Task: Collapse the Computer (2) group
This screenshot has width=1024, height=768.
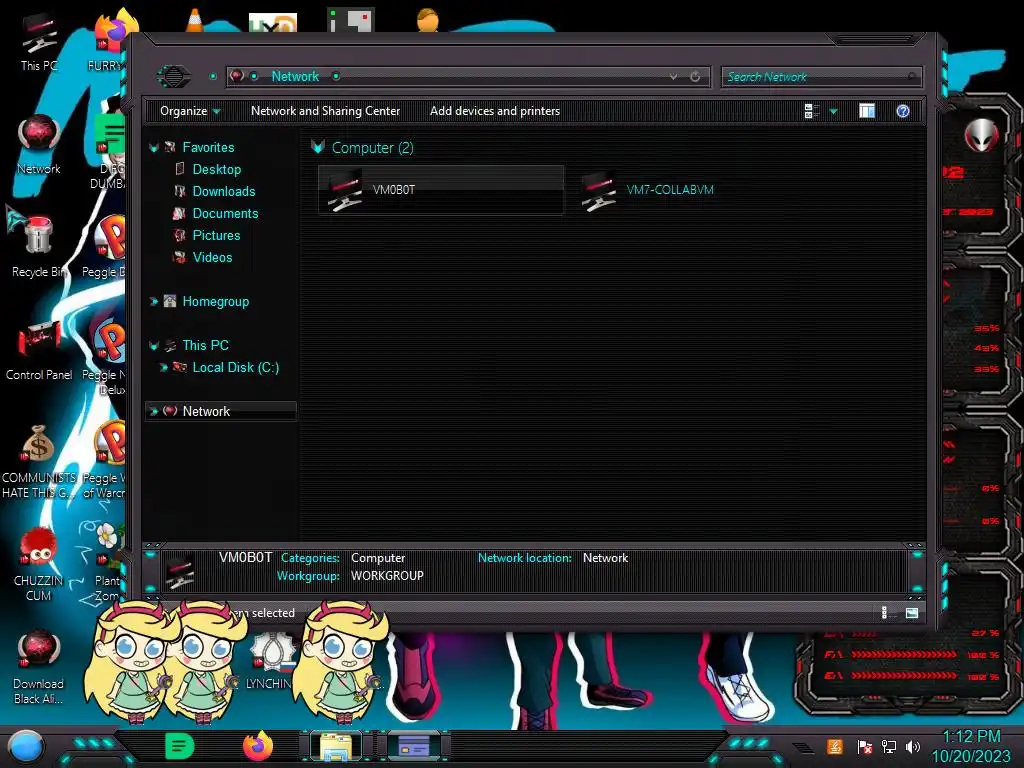Action: point(317,147)
